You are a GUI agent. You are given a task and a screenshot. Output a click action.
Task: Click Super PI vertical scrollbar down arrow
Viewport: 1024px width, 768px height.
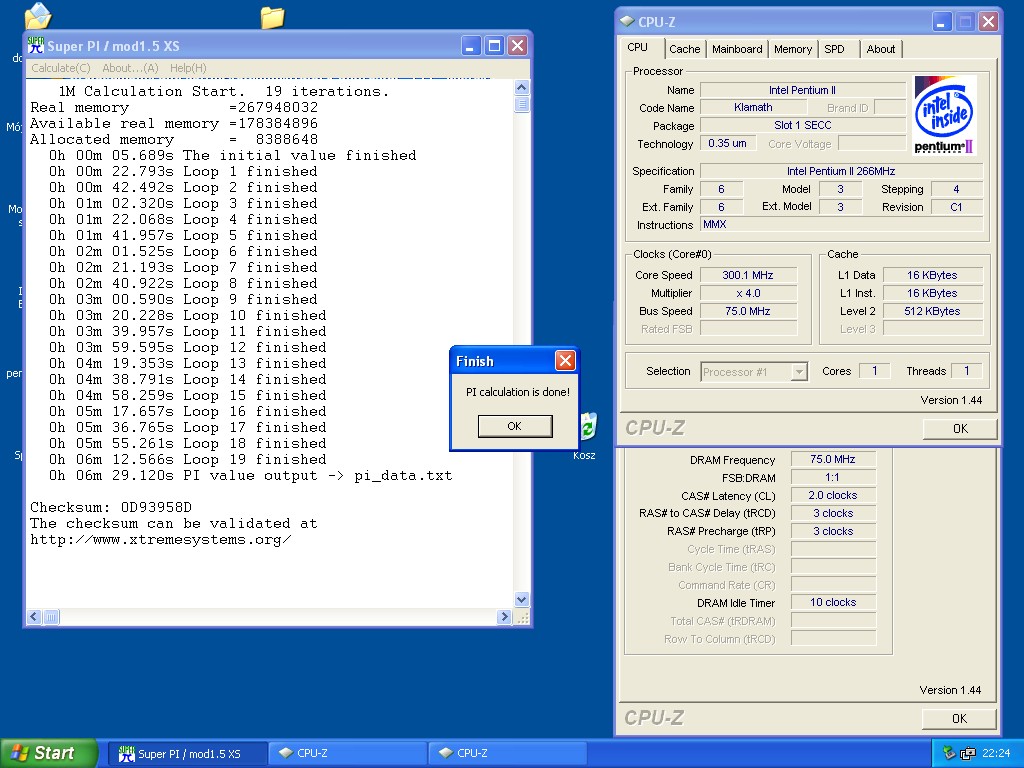[521, 599]
